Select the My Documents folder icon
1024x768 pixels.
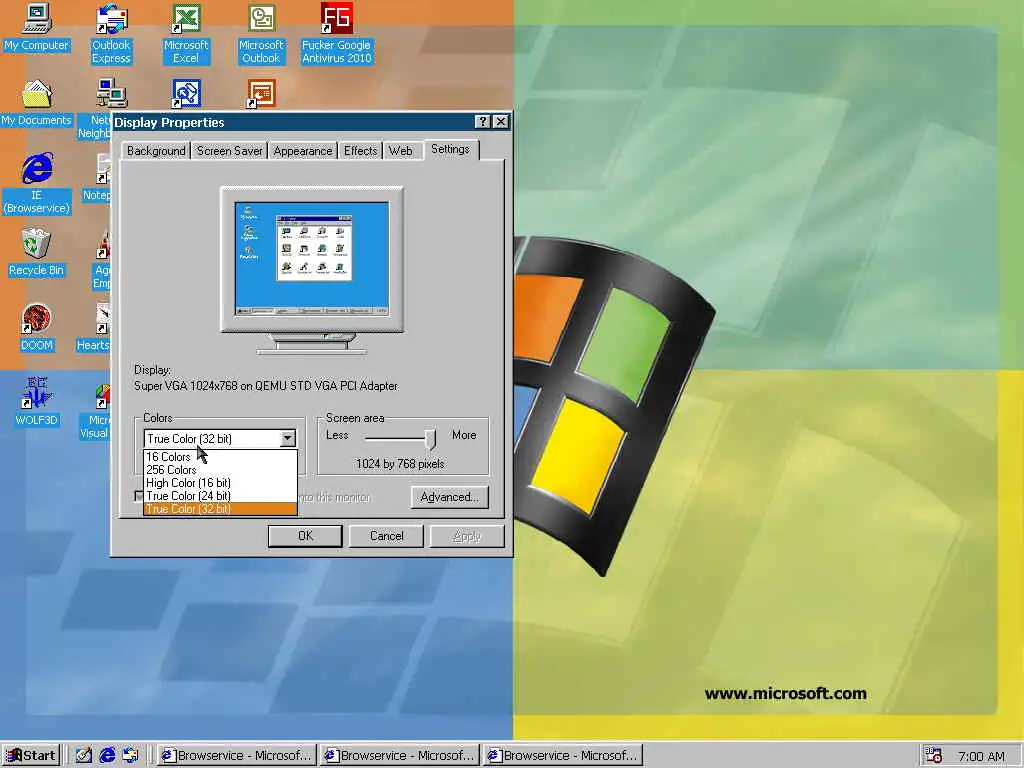coord(37,101)
